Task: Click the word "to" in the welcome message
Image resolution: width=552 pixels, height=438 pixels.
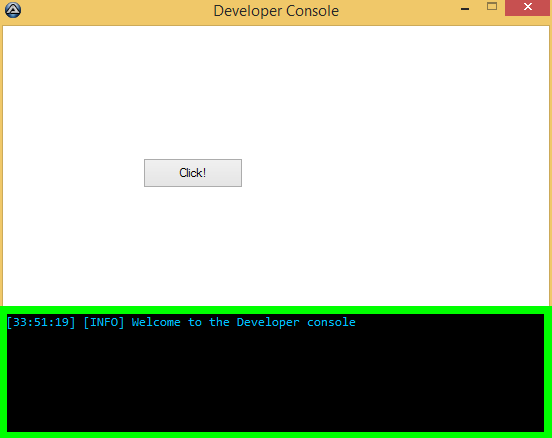Action: tap(195, 323)
